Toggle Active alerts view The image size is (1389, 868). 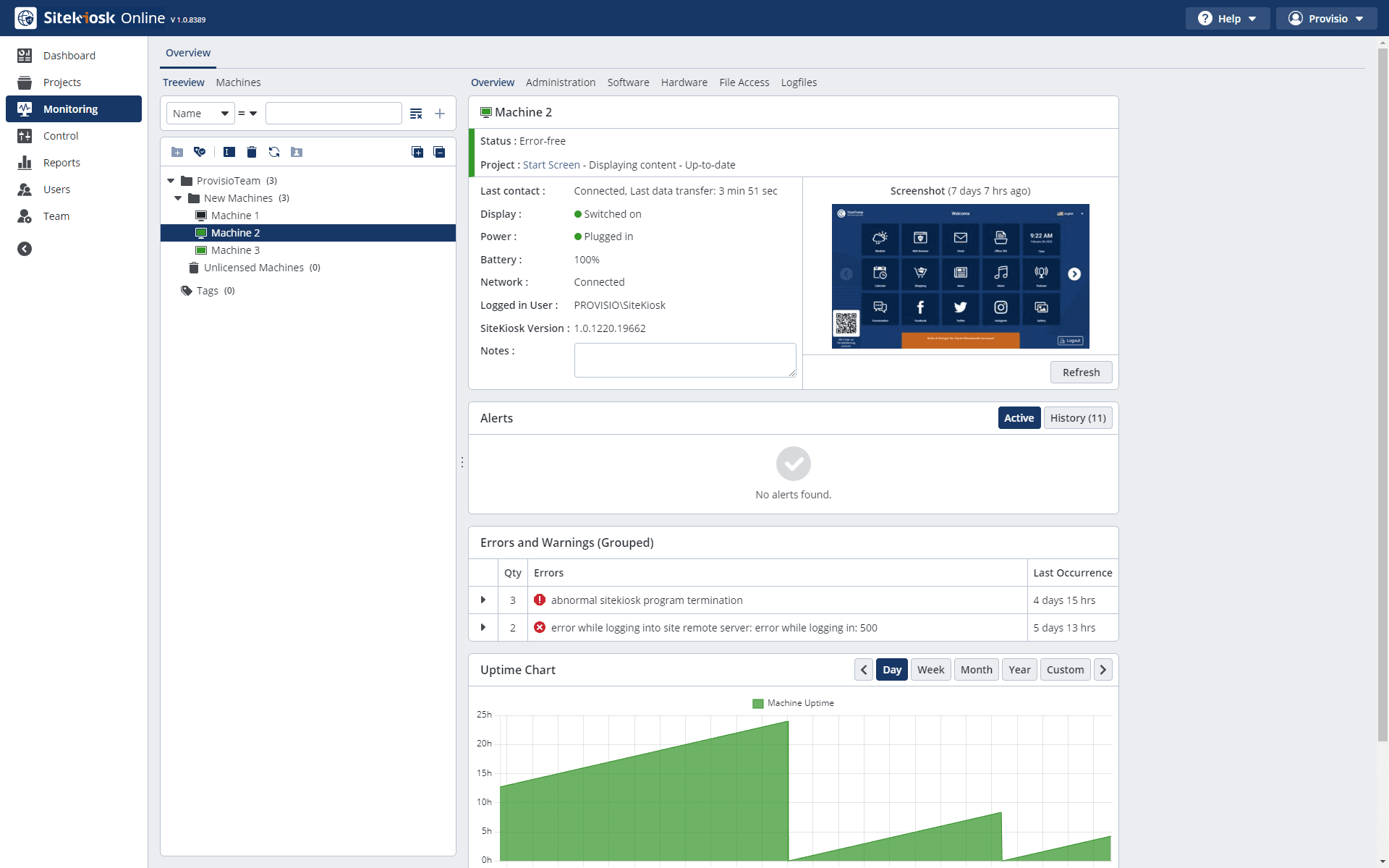click(1019, 418)
